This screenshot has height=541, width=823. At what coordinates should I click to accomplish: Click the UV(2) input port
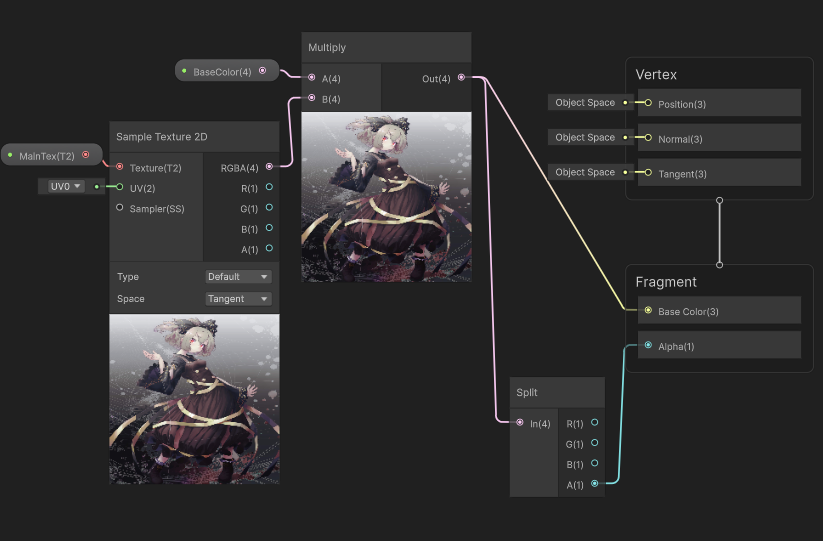point(120,187)
